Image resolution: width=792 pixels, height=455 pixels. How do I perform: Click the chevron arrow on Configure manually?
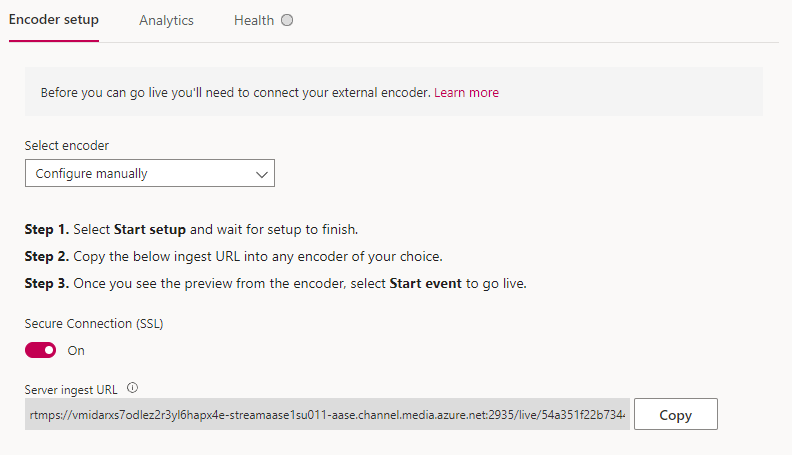[261, 175]
